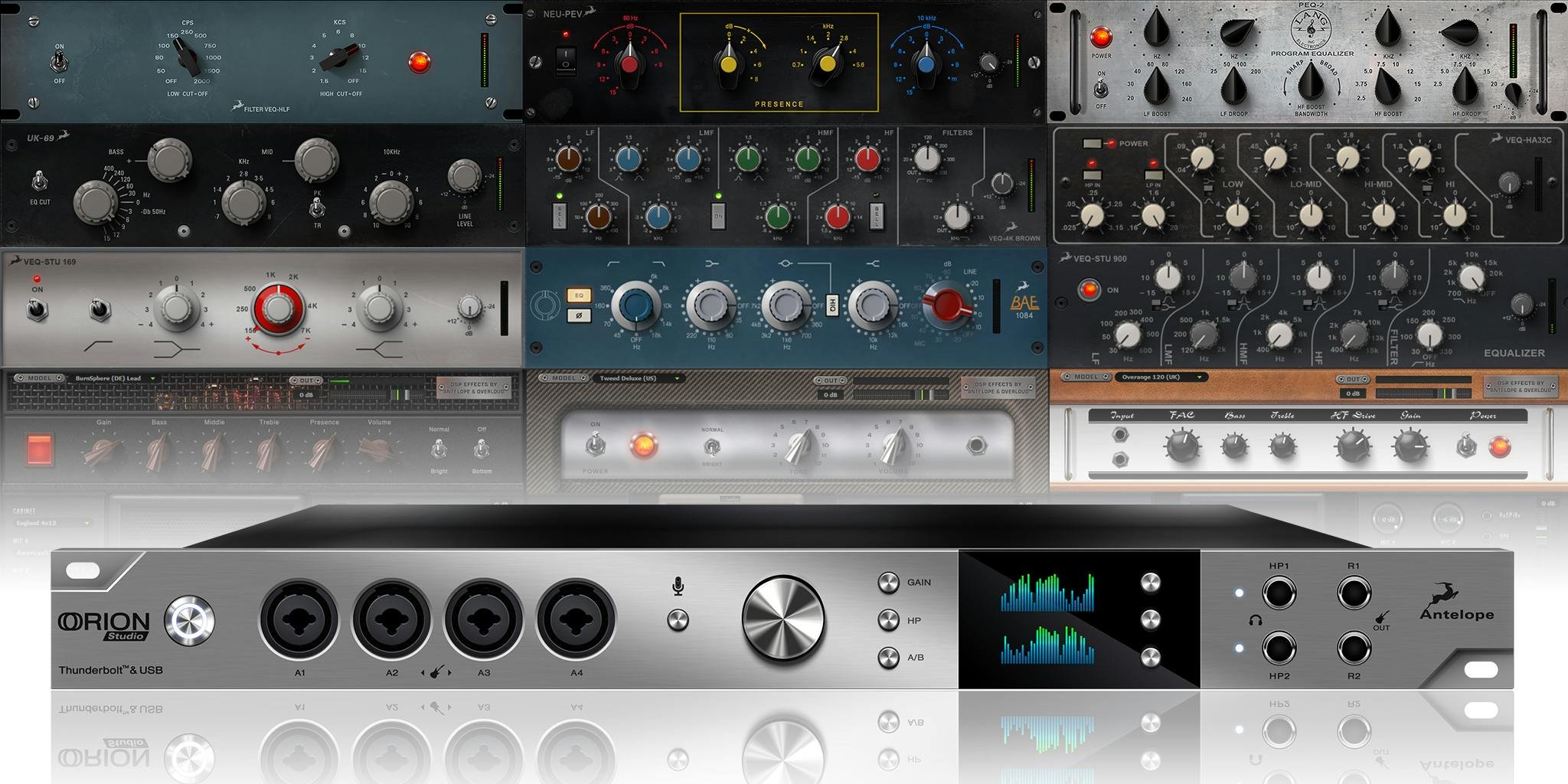The height and width of the screenshot is (784, 1568).
Task: Click the HIQ button on BAE 1084
Action: coord(832,305)
